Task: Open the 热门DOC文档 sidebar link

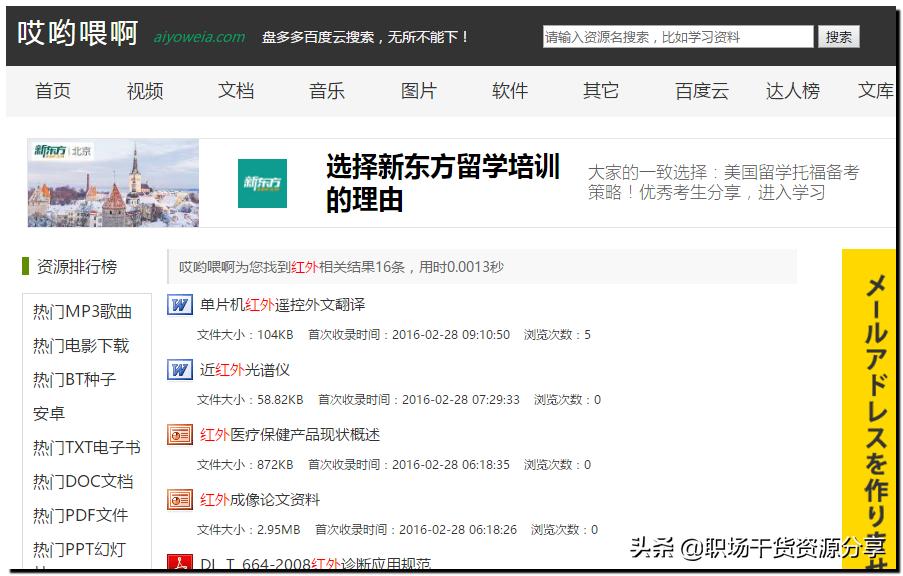Action: pos(83,482)
